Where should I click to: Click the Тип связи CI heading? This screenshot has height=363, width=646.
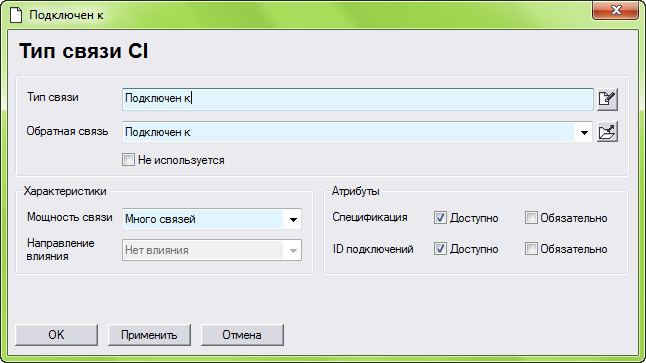pyautogui.click(x=84, y=51)
